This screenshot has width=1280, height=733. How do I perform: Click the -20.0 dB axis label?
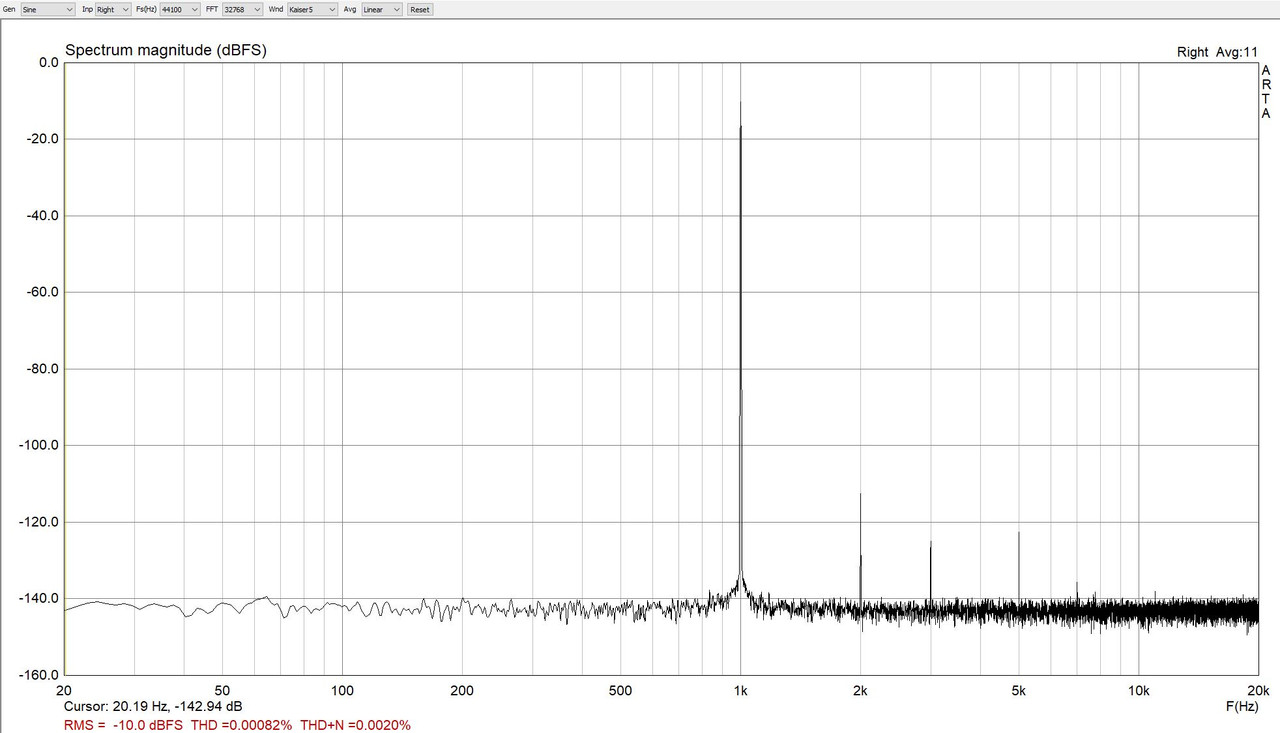pyautogui.click(x=40, y=139)
